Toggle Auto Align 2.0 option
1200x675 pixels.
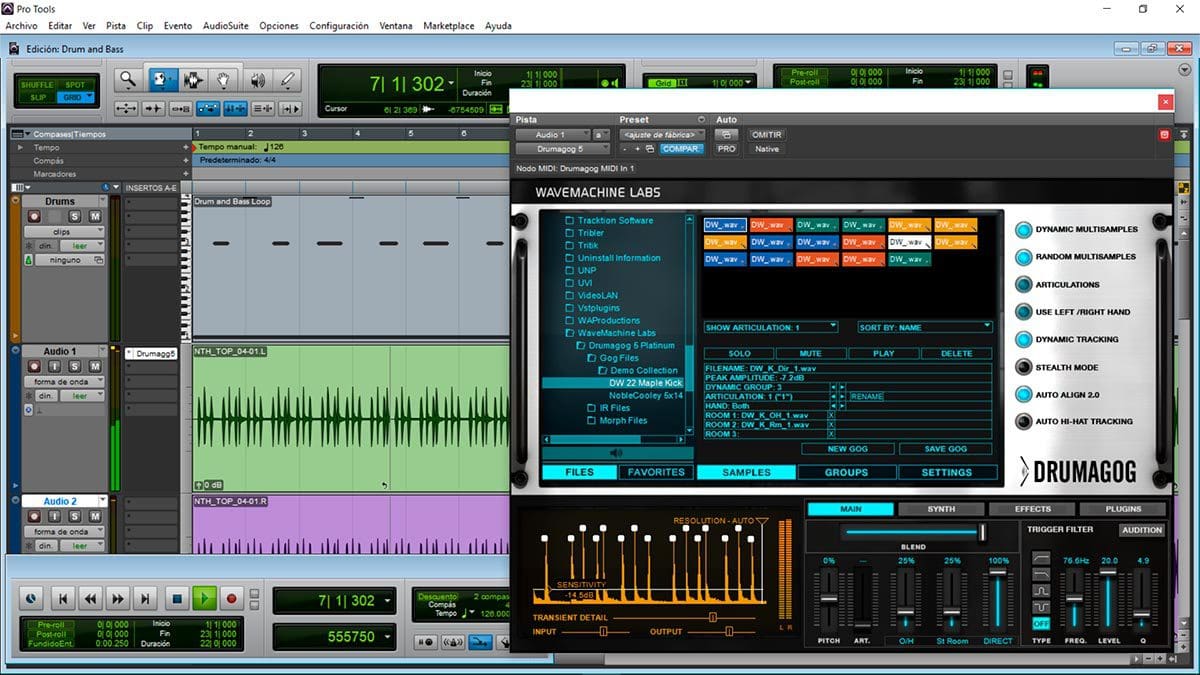pyautogui.click(x=1023, y=395)
